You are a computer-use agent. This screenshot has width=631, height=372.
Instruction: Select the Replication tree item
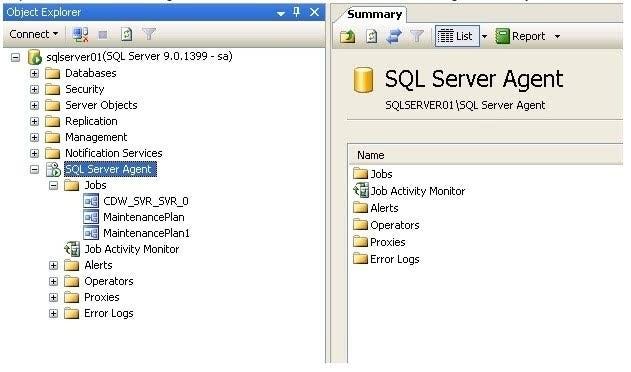point(91,121)
